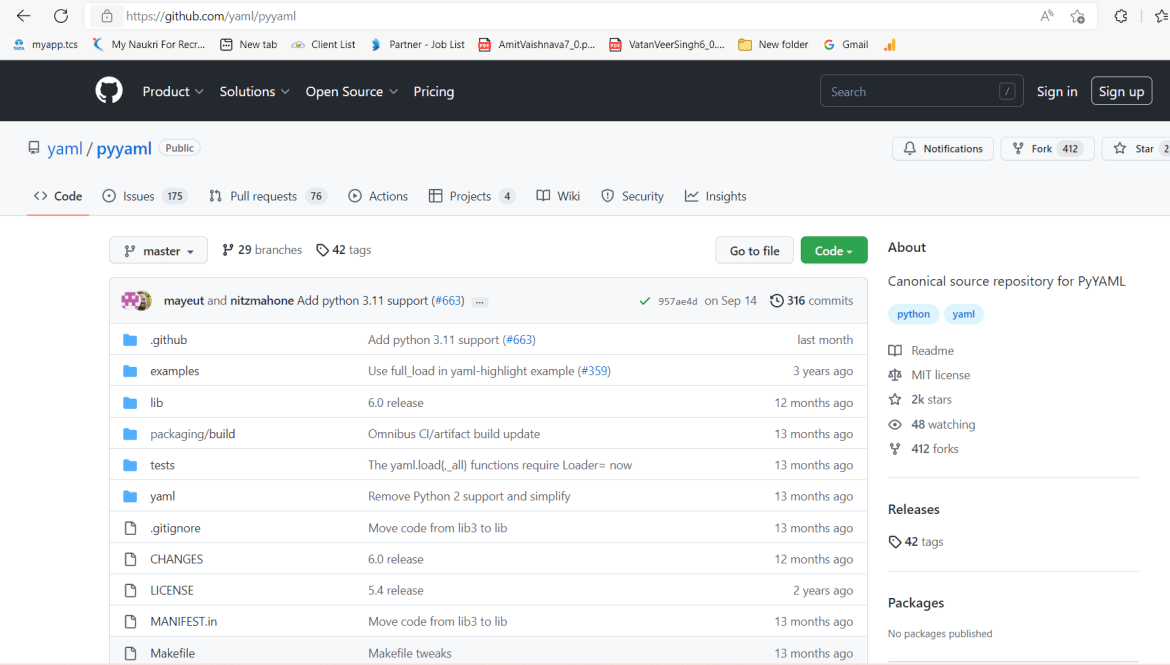Viewport: 1170px width, 665px height.
Task: Open the Releases section heading
Action: [913, 509]
